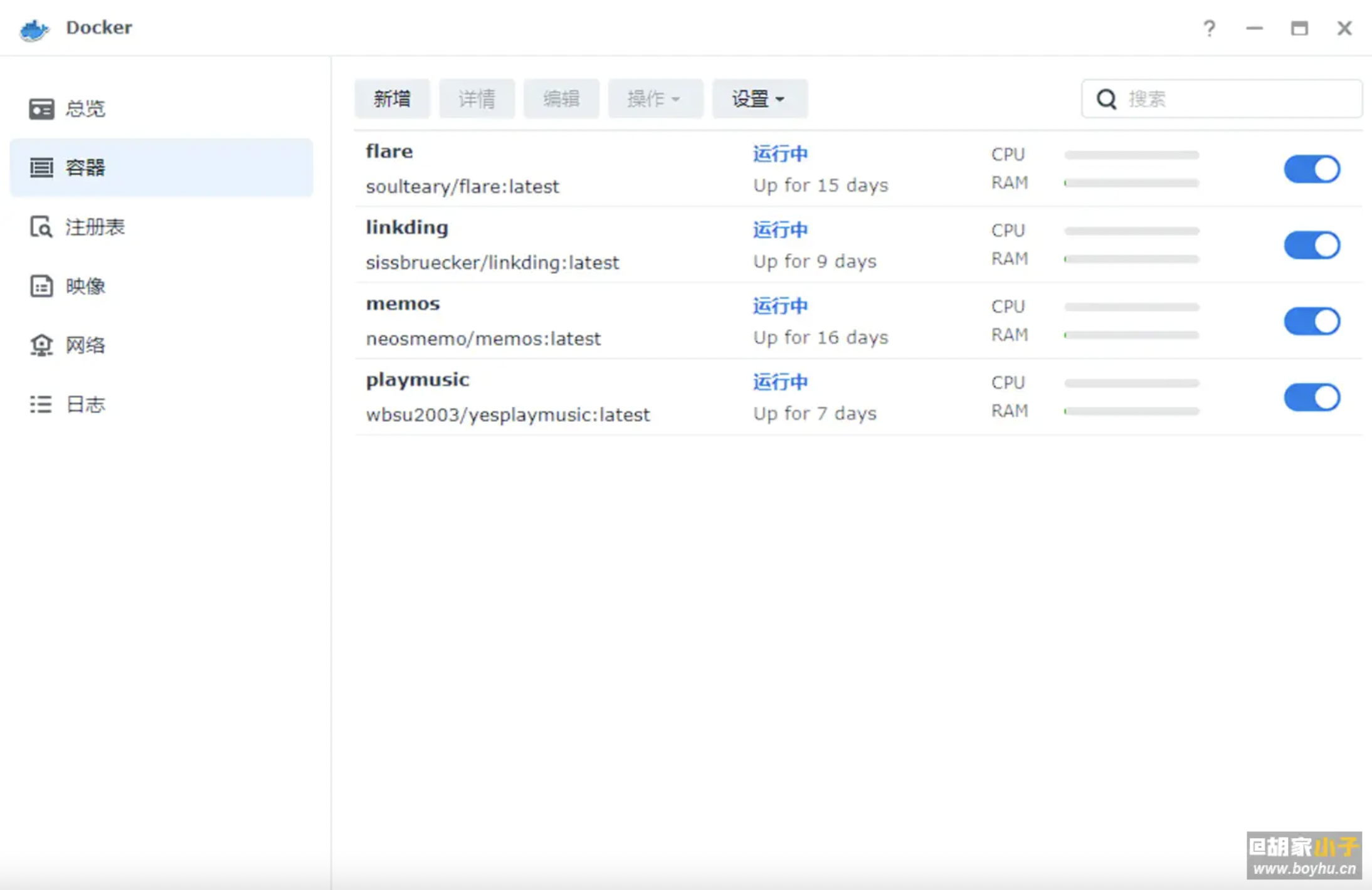Click 'Up for 15 days' text
This screenshot has width=1372, height=890.
820,186
